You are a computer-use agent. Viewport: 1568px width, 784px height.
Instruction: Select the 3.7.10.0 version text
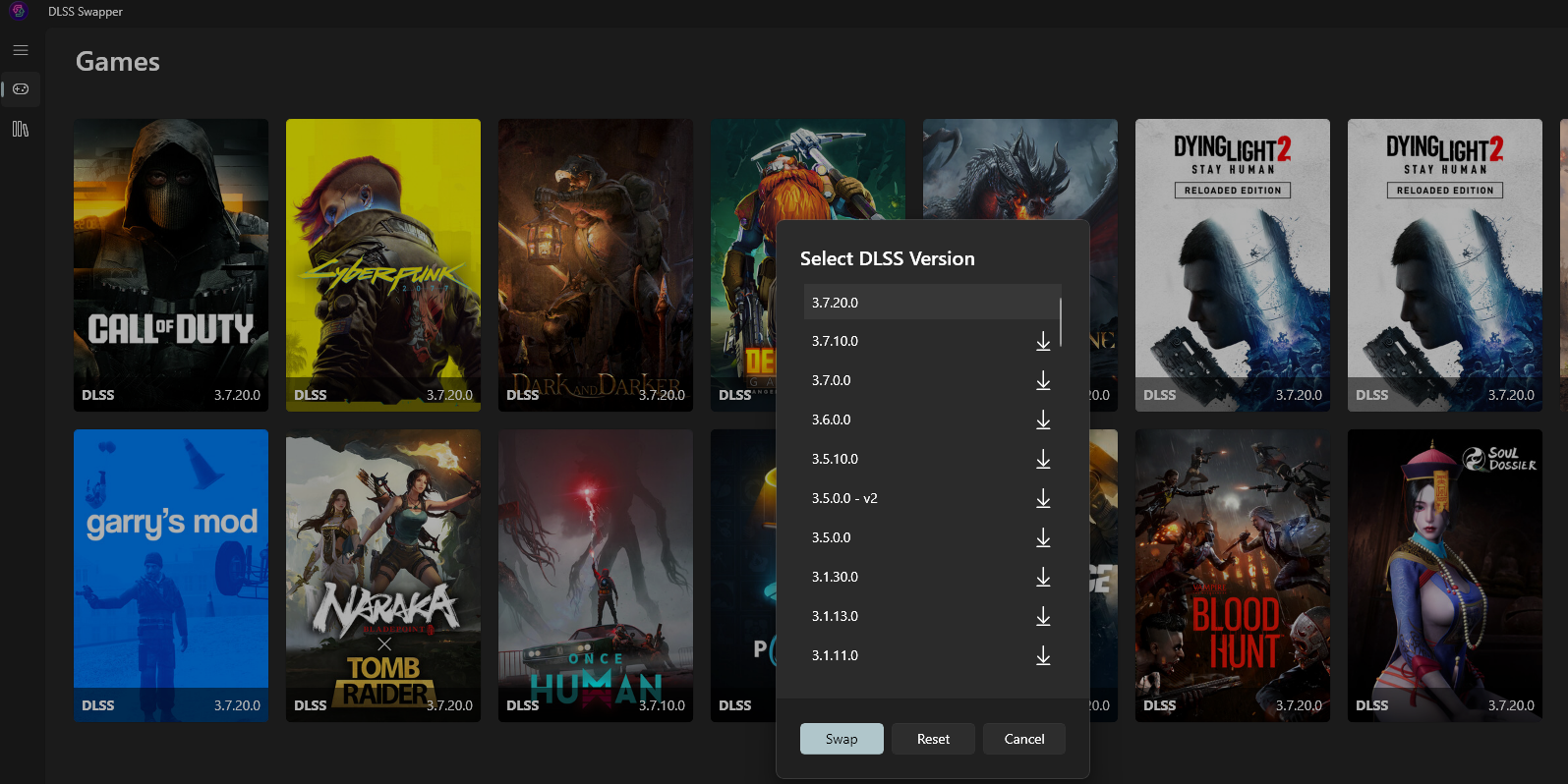(835, 341)
